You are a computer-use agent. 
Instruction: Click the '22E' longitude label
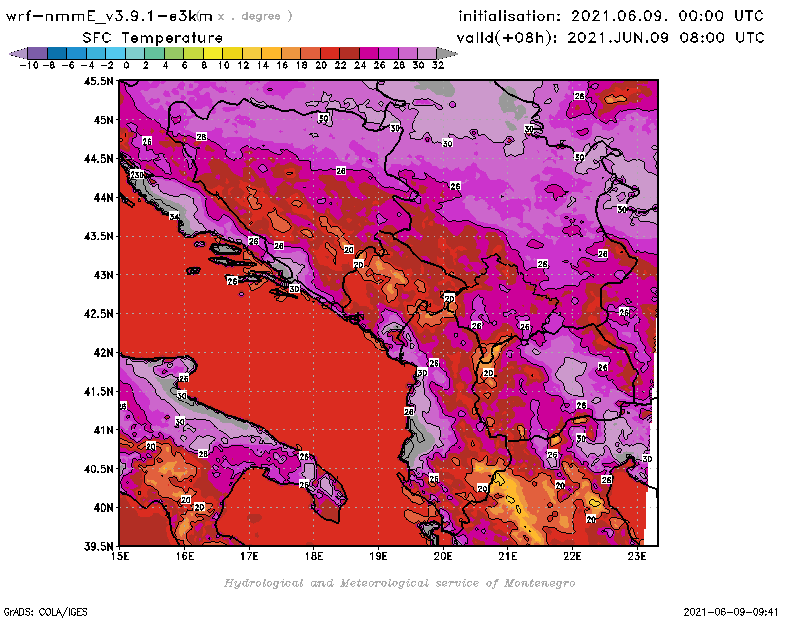572,556
